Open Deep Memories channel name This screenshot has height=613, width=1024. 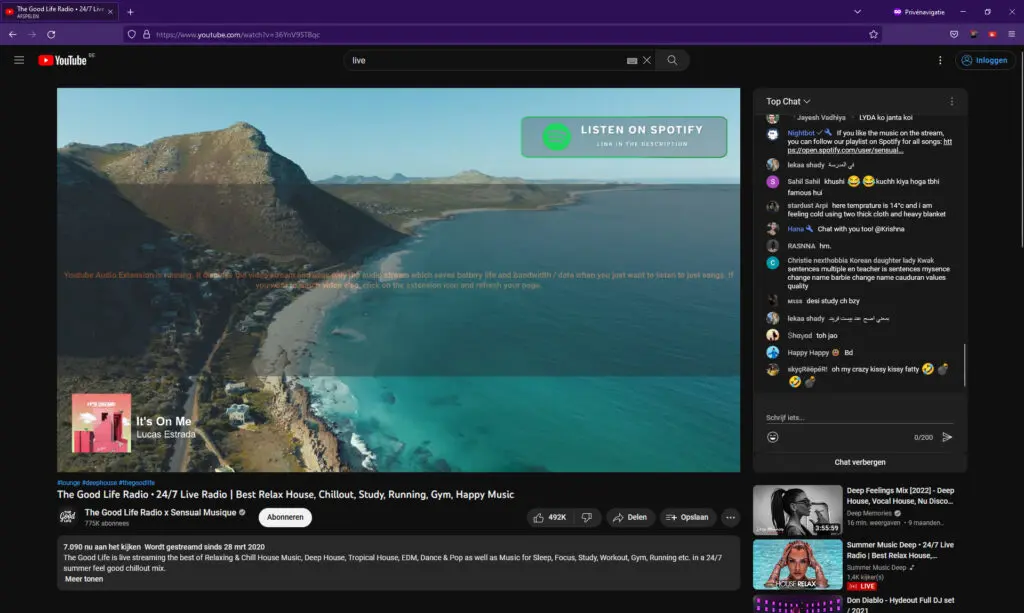pos(869,513)
